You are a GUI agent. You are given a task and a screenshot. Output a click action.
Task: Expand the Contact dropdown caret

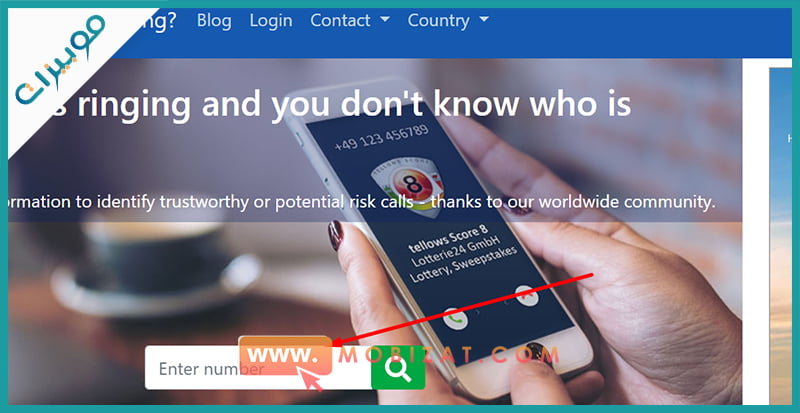coord(385,20)
